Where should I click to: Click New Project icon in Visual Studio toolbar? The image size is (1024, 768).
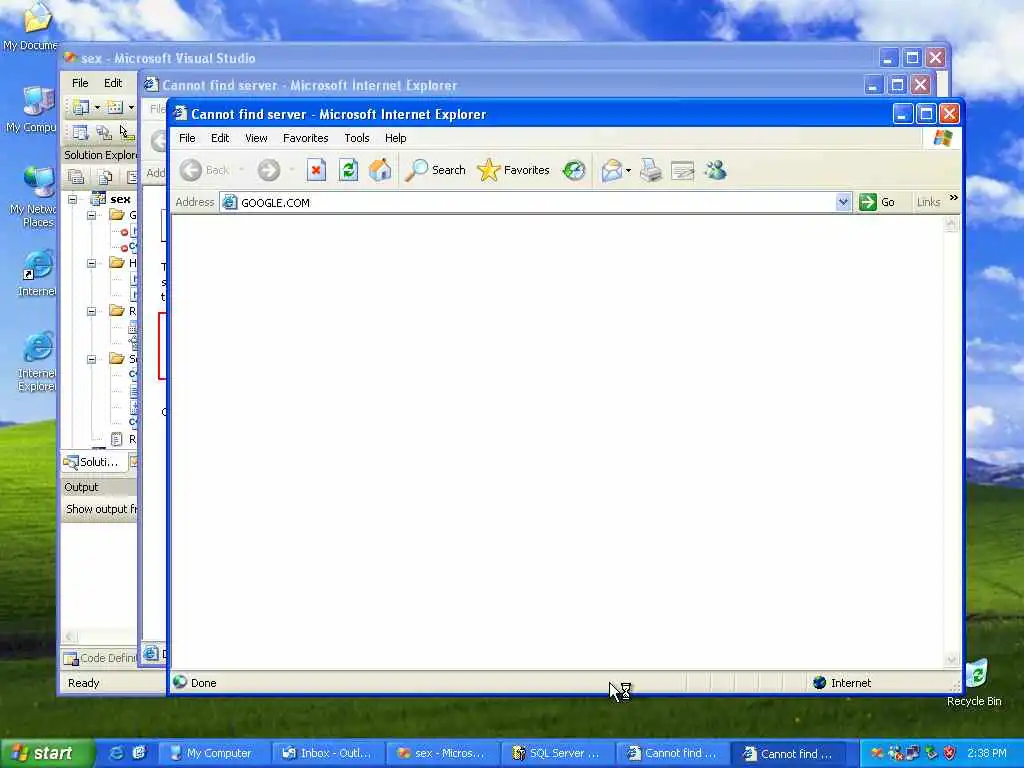click(x=81, y=107)
